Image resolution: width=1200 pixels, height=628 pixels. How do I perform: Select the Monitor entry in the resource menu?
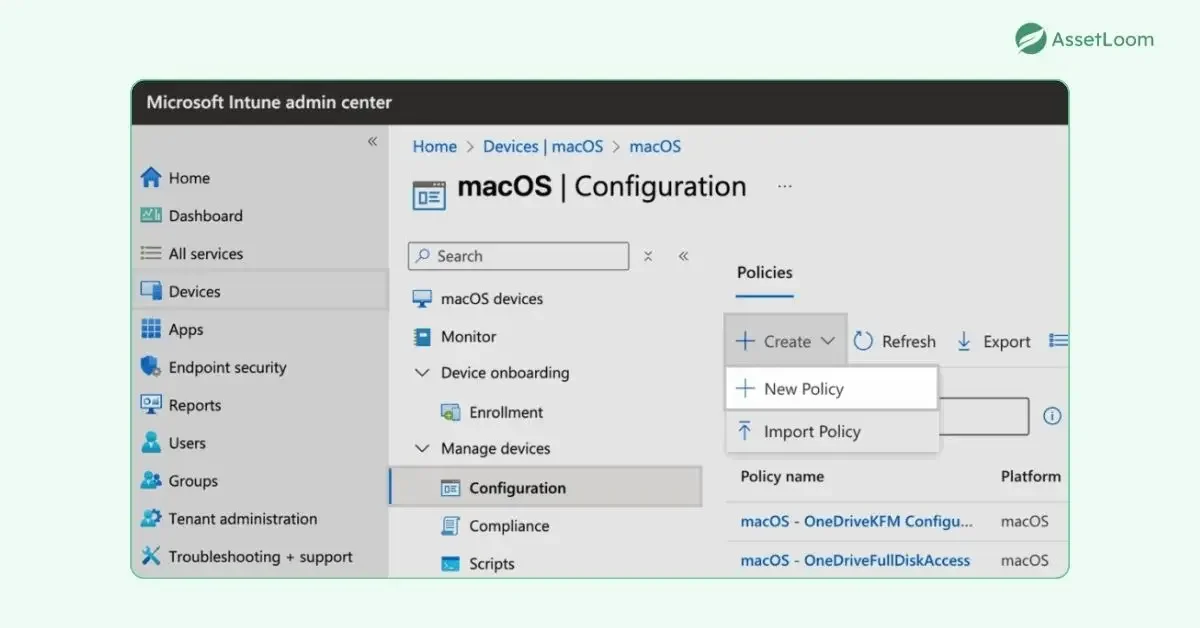pos(468,337)
